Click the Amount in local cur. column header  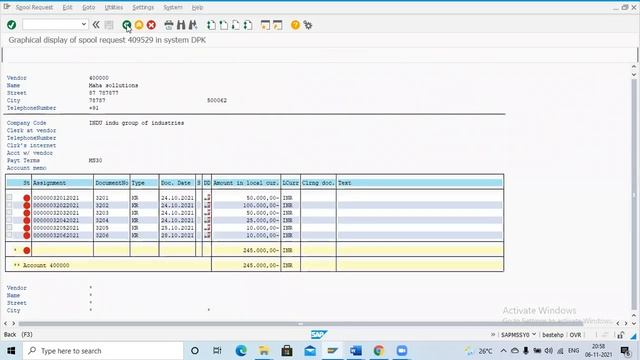point(246,183)
